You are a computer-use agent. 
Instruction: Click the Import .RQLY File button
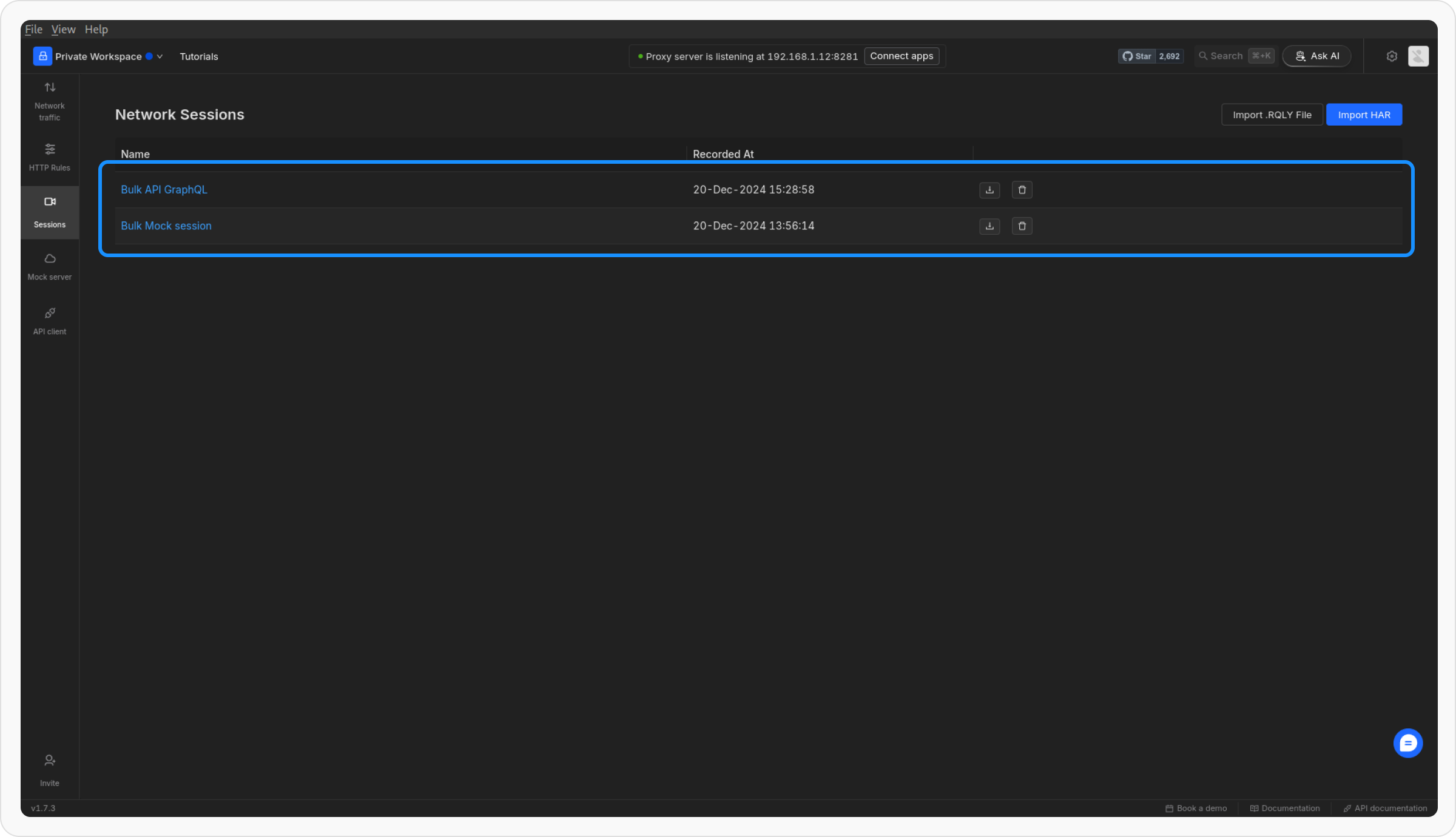coord(1272,115)
